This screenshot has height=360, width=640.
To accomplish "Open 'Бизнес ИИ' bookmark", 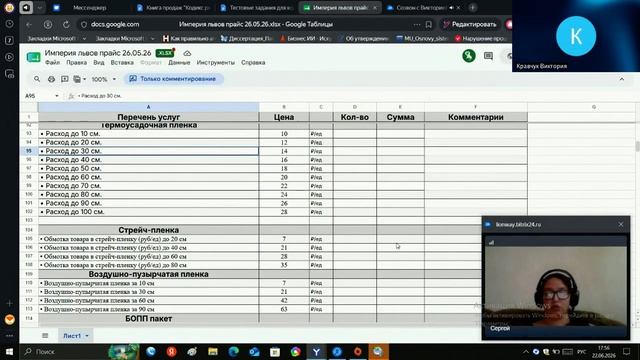I will [305, 38].
